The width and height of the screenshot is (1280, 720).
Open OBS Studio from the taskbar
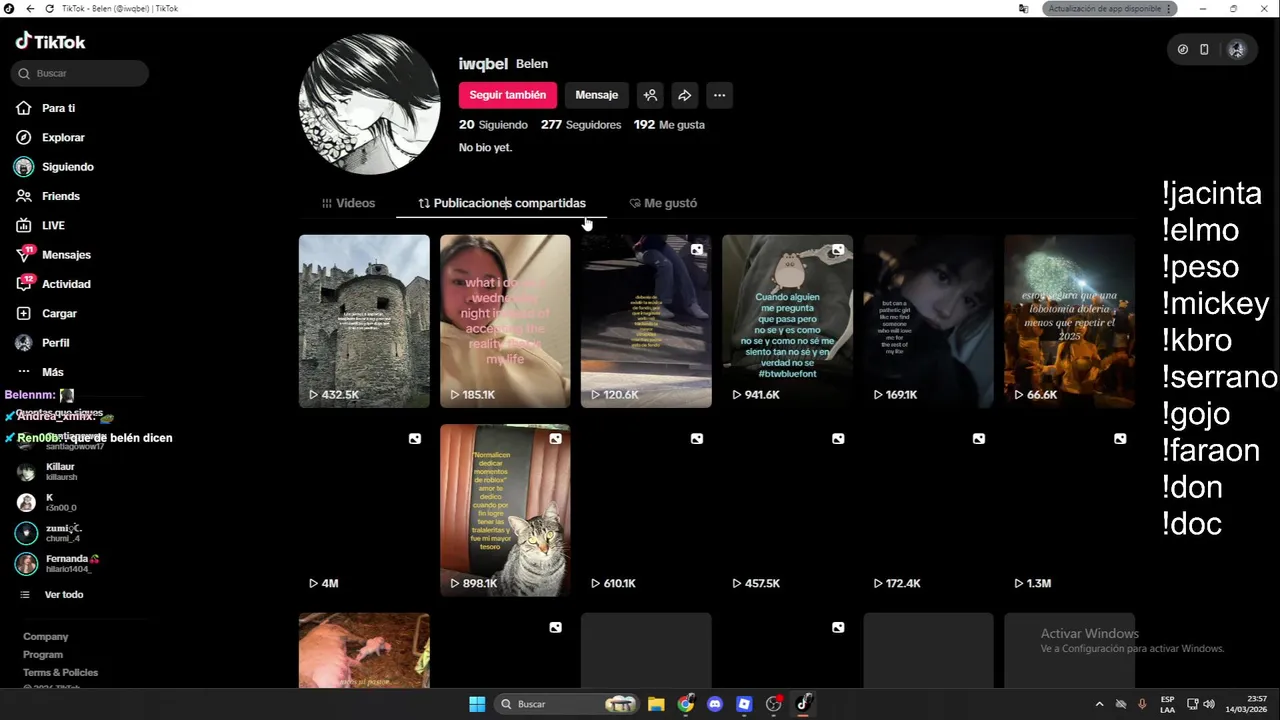773,704
